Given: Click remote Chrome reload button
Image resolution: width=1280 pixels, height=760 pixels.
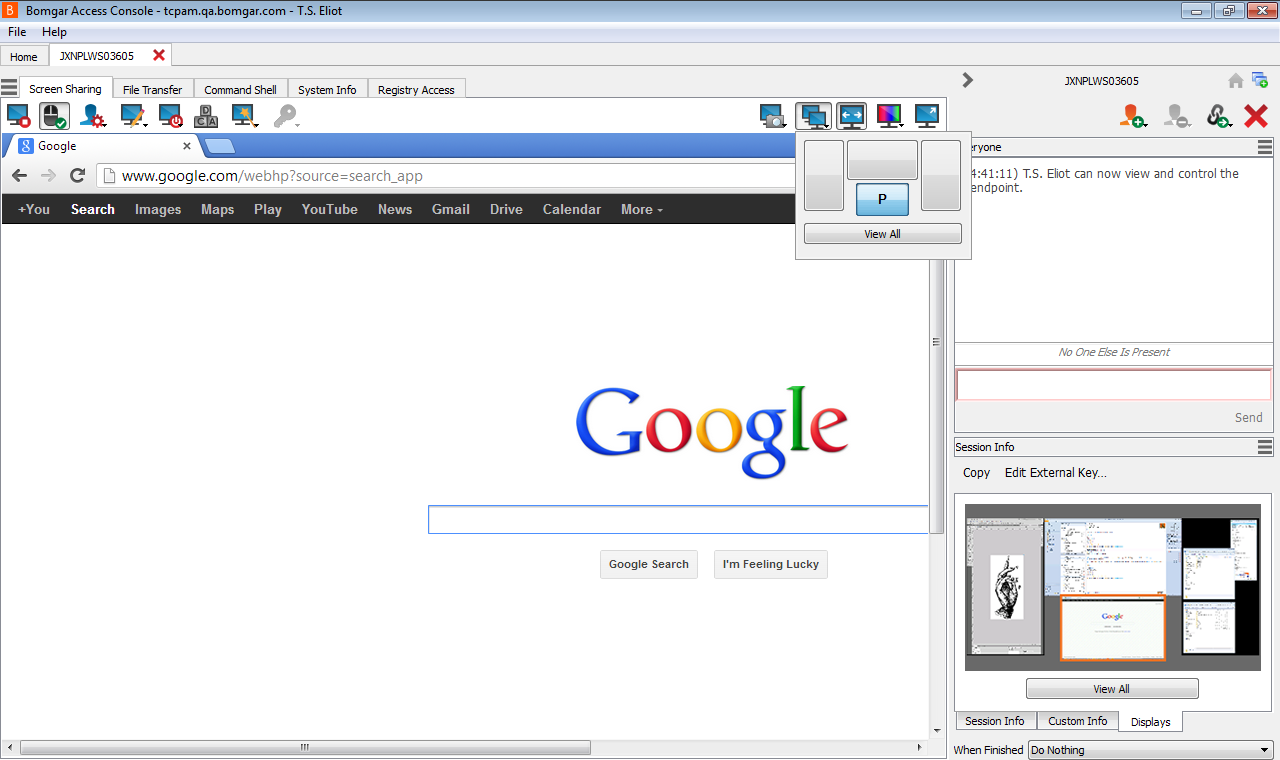Looking at the screenshot, I should click(77, 176).
